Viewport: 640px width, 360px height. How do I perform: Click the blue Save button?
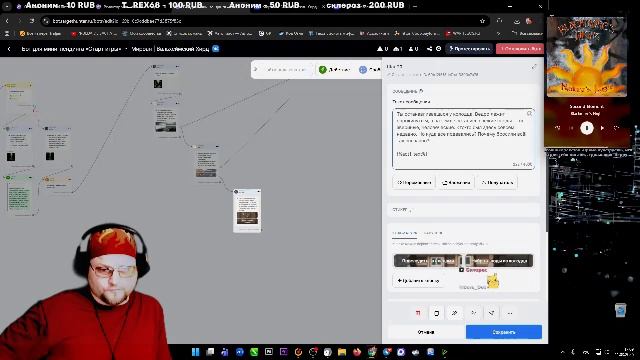[x=504, y=332]
